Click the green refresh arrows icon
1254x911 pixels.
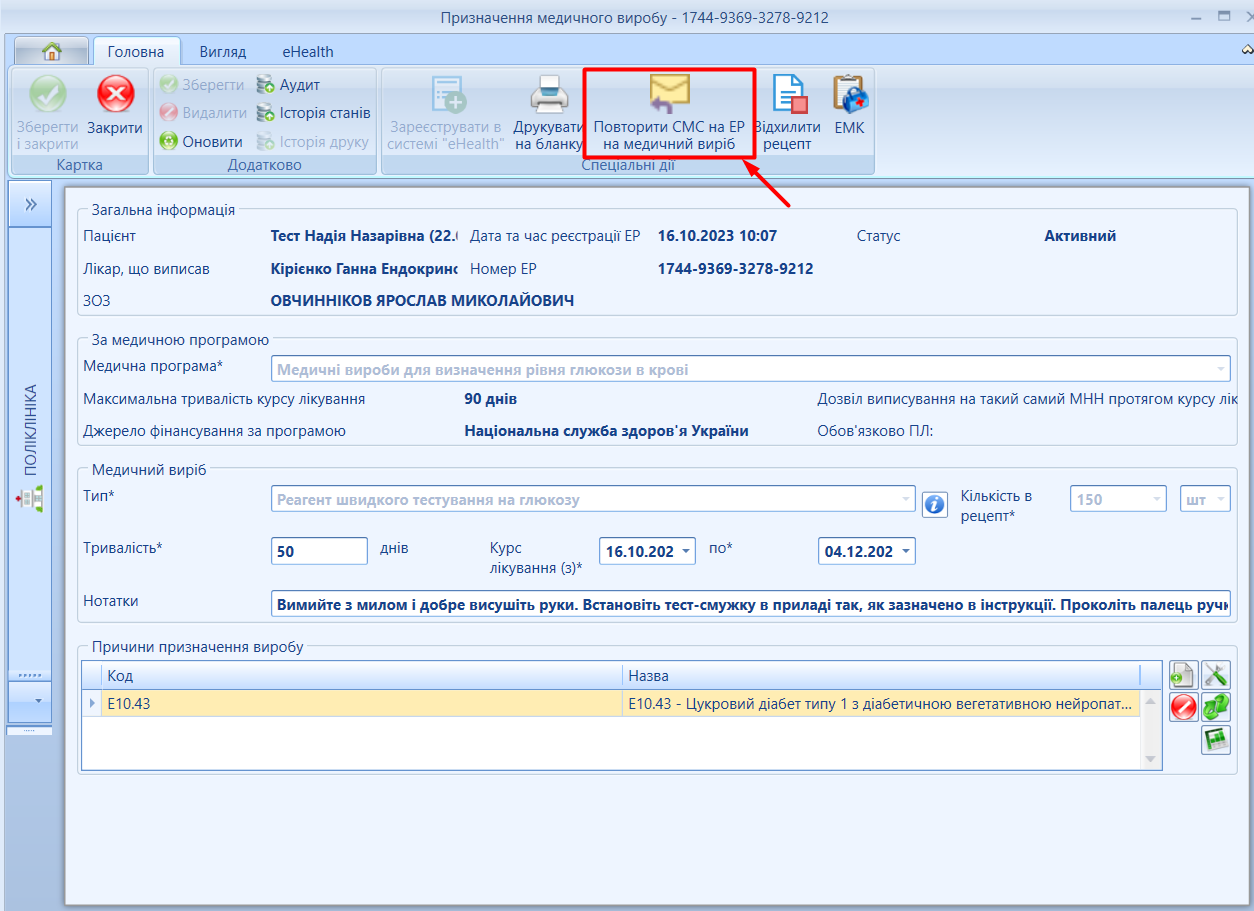coord(1216,707)
